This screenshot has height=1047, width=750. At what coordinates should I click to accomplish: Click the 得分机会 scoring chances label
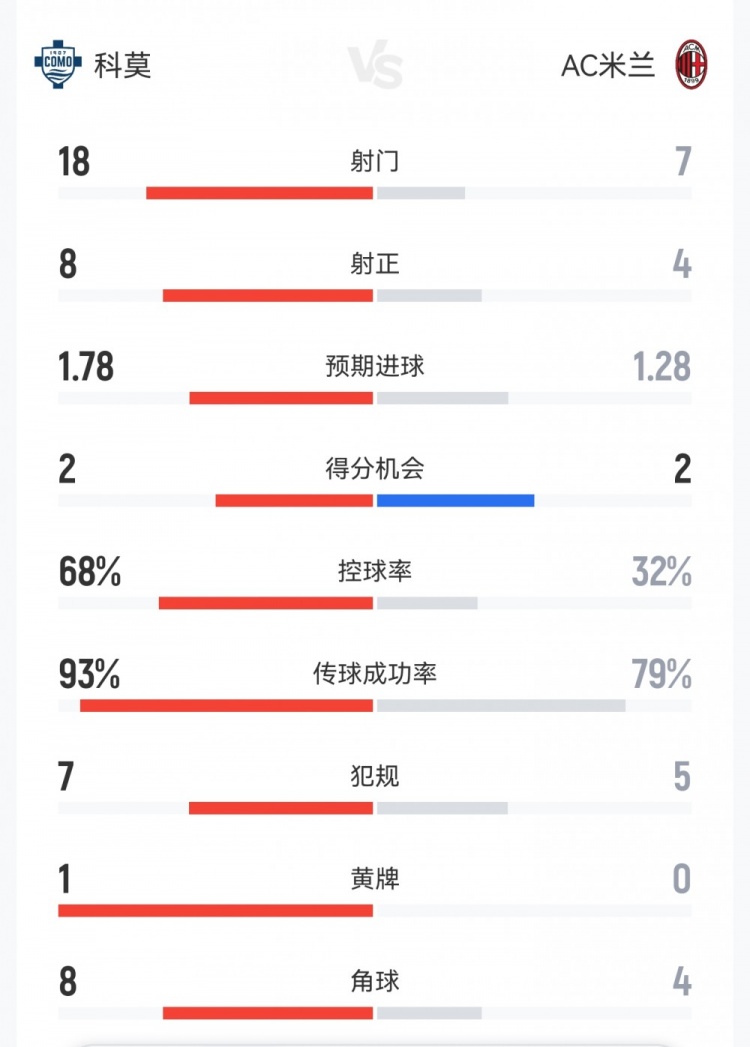(375, 468)
